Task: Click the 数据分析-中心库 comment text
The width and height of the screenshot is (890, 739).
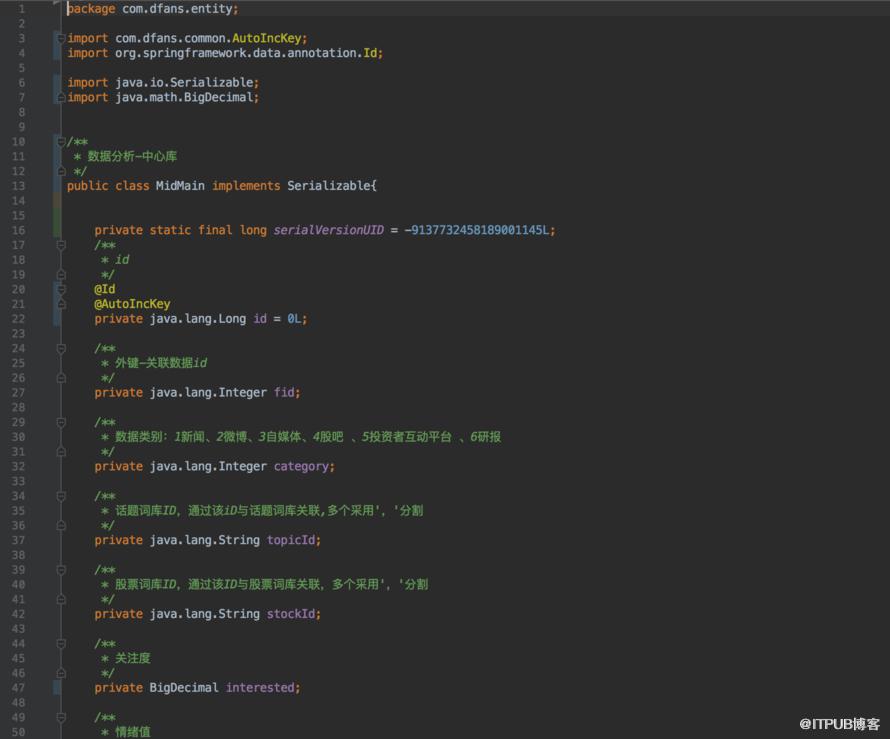Action: click(132, 156)
